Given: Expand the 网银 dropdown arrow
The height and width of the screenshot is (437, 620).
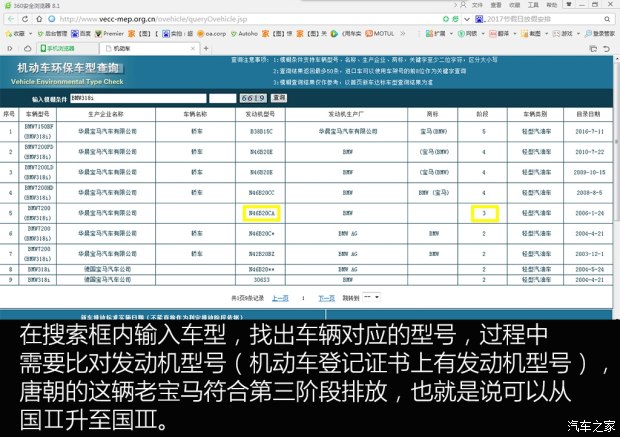Looking at the screenshot, I should point(483,34).
